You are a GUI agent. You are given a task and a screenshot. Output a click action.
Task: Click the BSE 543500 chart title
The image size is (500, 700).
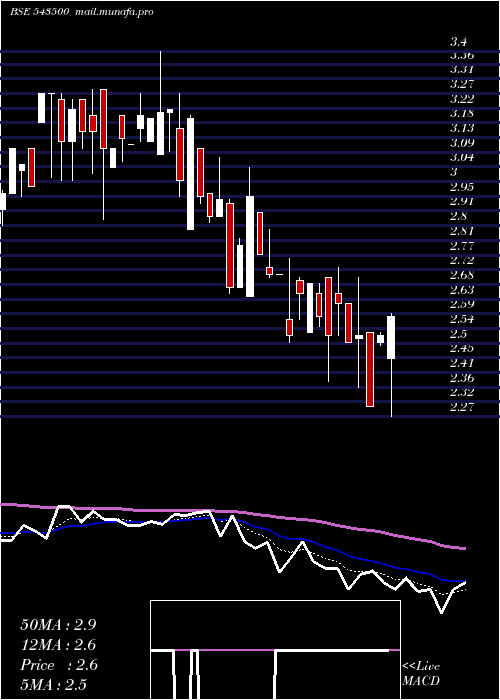[39, 12]
